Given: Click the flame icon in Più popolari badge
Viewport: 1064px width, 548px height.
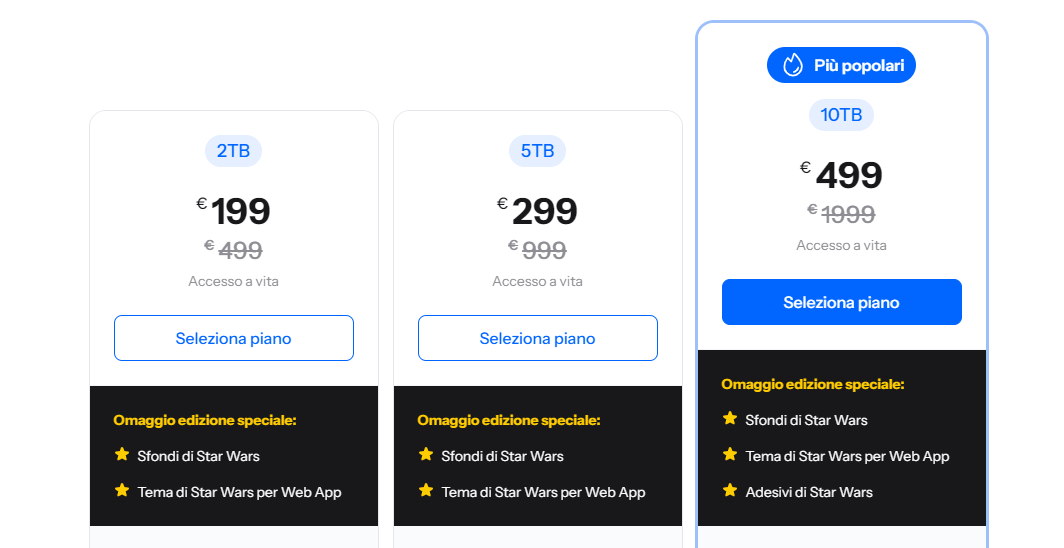Looking at the screenshot, I should [x=793, y=65].
